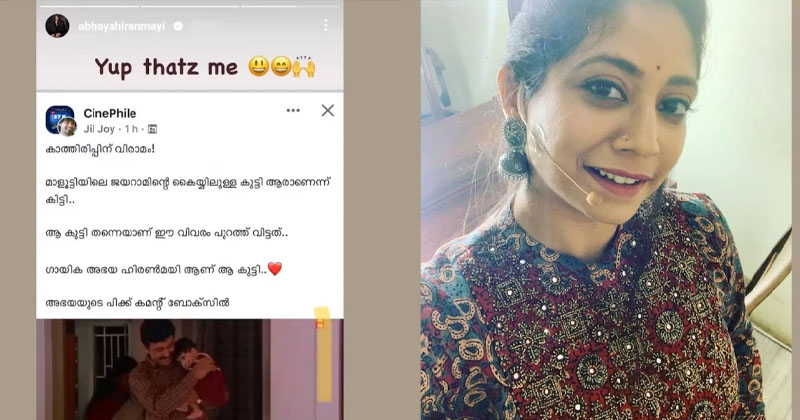Open post's horizontal three-dot menu
The width and height of the screenshot is (800, 420).
tap(293, 110)
